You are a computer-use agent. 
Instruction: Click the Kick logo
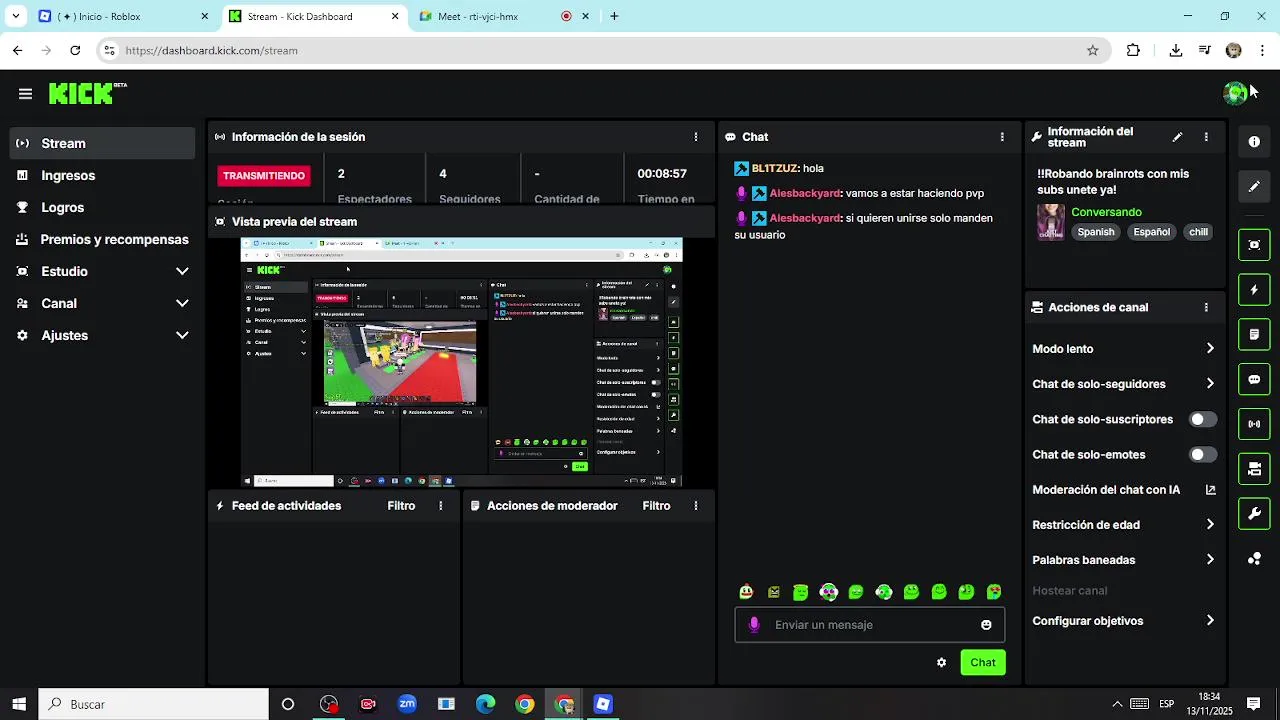(83, 93)
